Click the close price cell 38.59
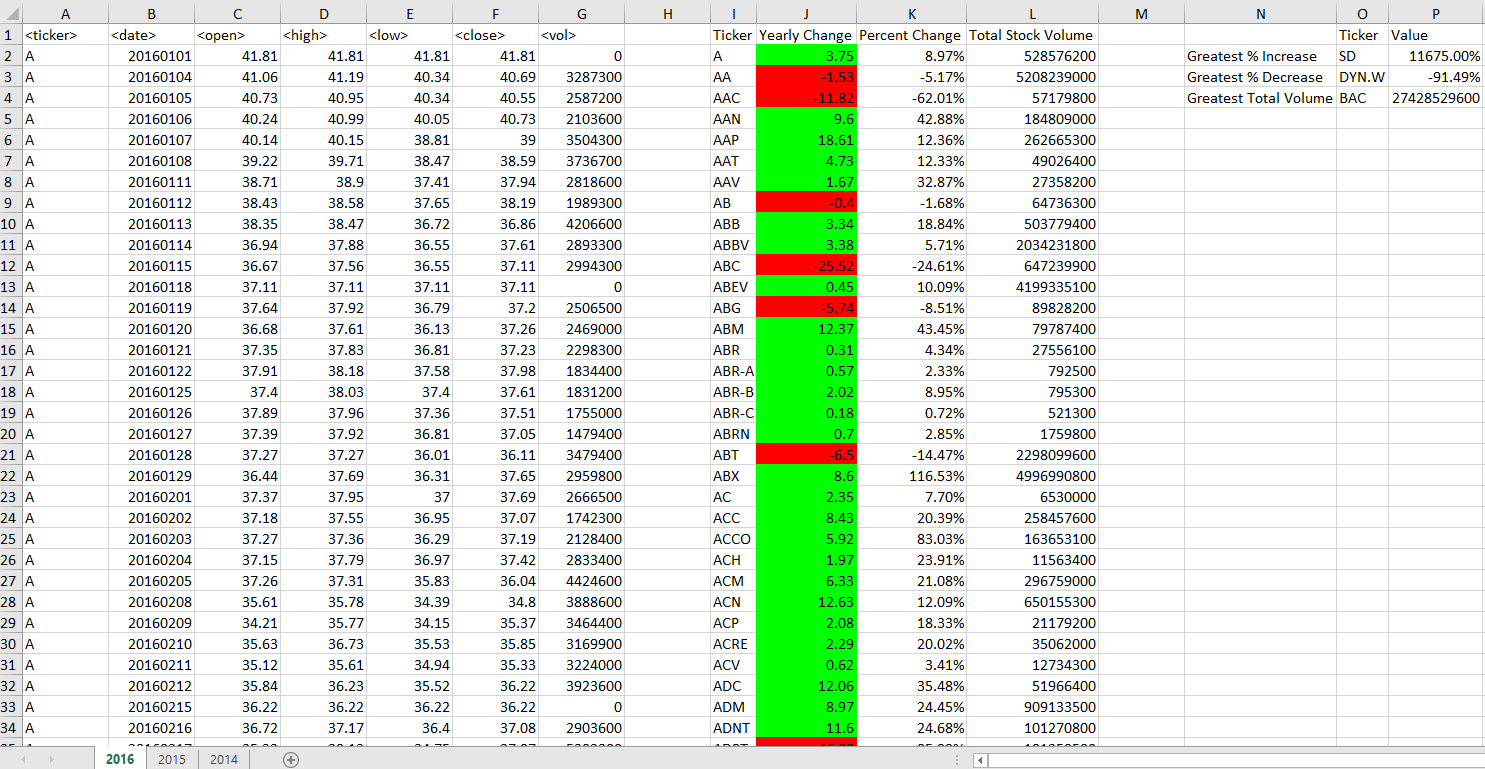The width and height of the screenshot is (1485, 769). (x=495, y=161)
